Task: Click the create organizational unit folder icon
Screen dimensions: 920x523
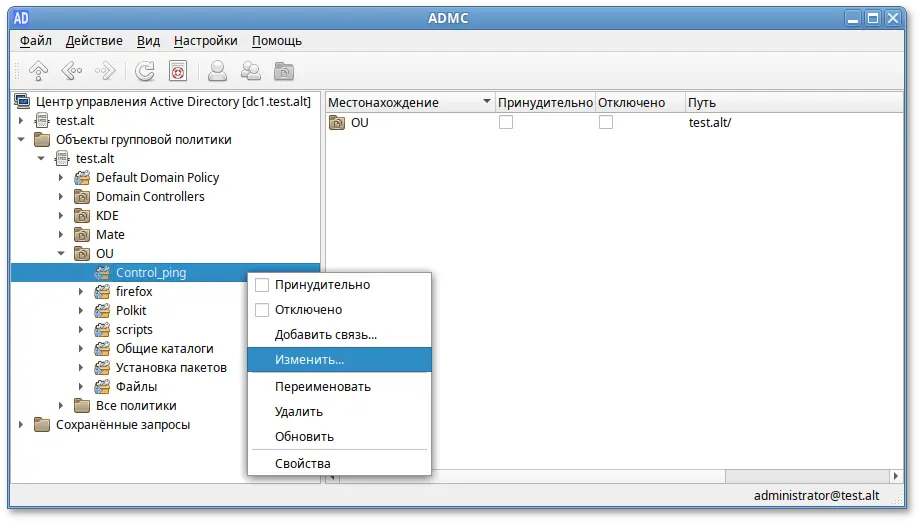Action: 284,71
